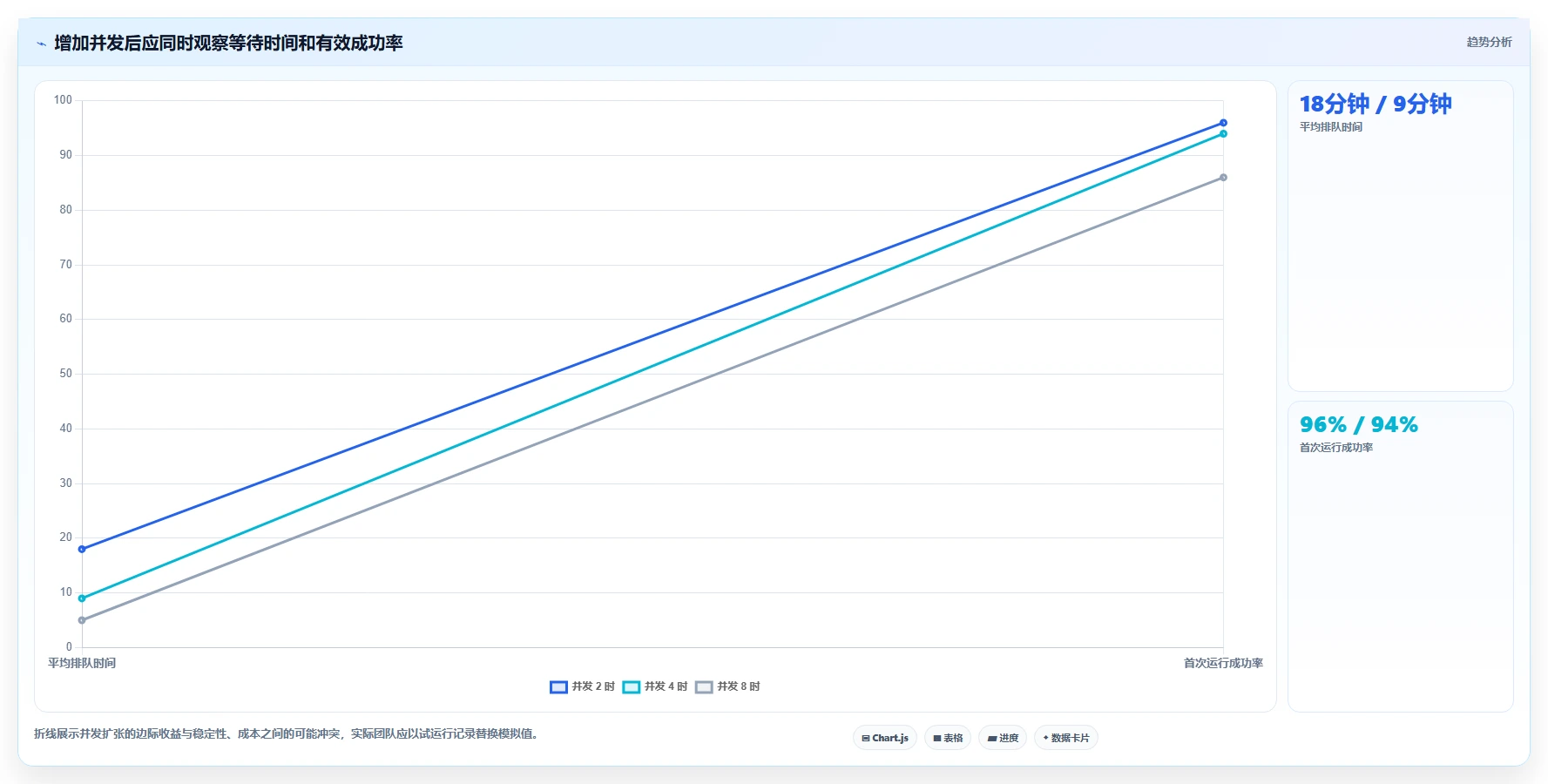This screenshot has width=1548, height=784.
Task: Toggle the 并发 8 时 legend series
Action: [x=727, y=686]
